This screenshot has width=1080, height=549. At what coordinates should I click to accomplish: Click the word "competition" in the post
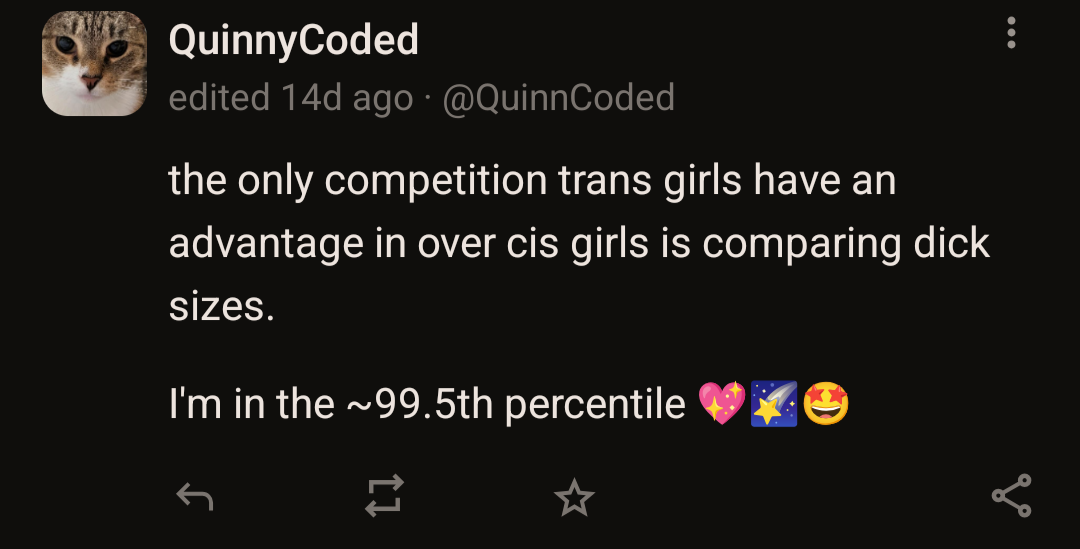pyautogui.click(x=436, y=182)
